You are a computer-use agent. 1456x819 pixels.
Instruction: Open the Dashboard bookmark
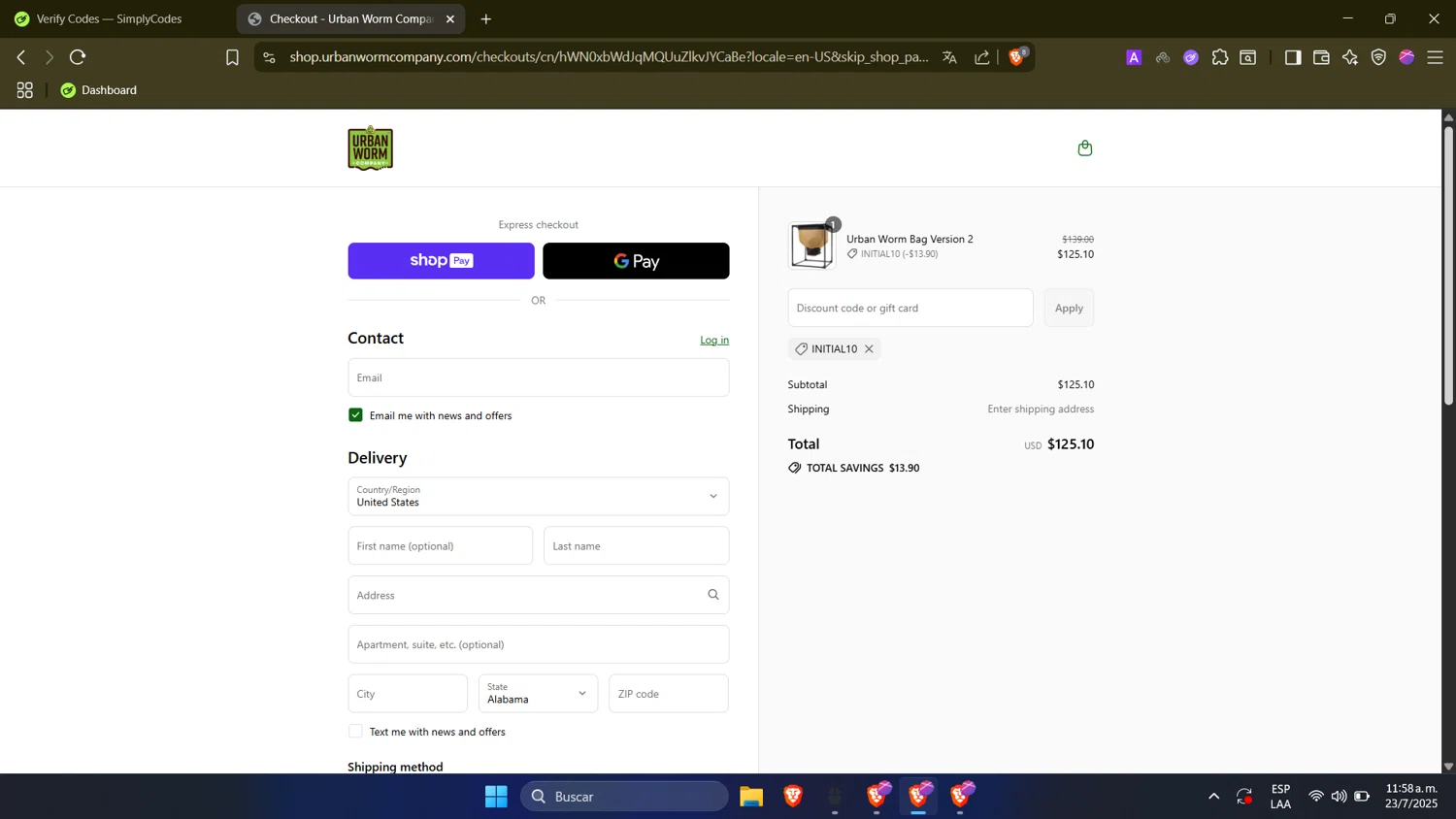pyautogui.click(x=99, y=90)
